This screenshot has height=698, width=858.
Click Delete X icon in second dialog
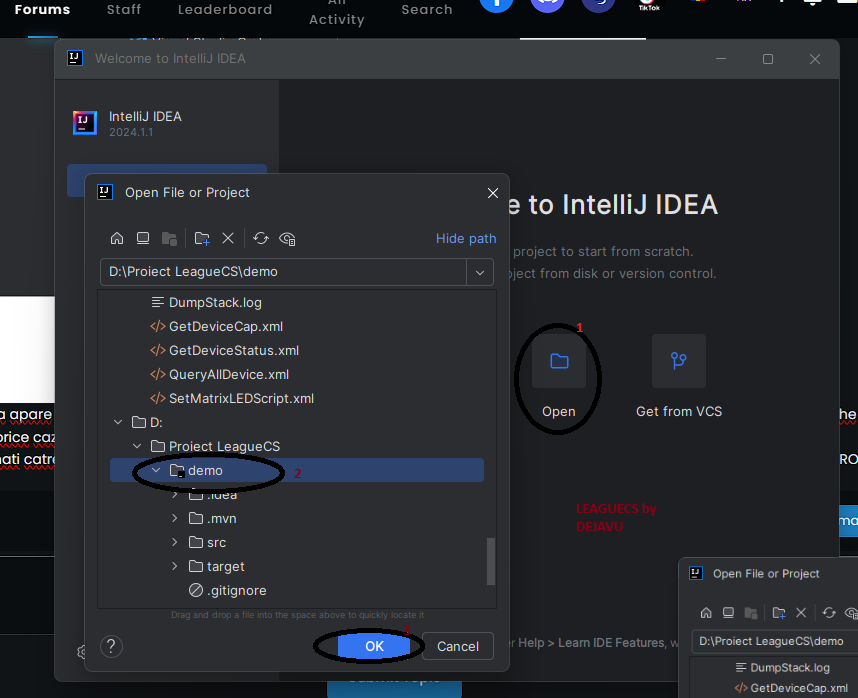[x=801, y=613]
